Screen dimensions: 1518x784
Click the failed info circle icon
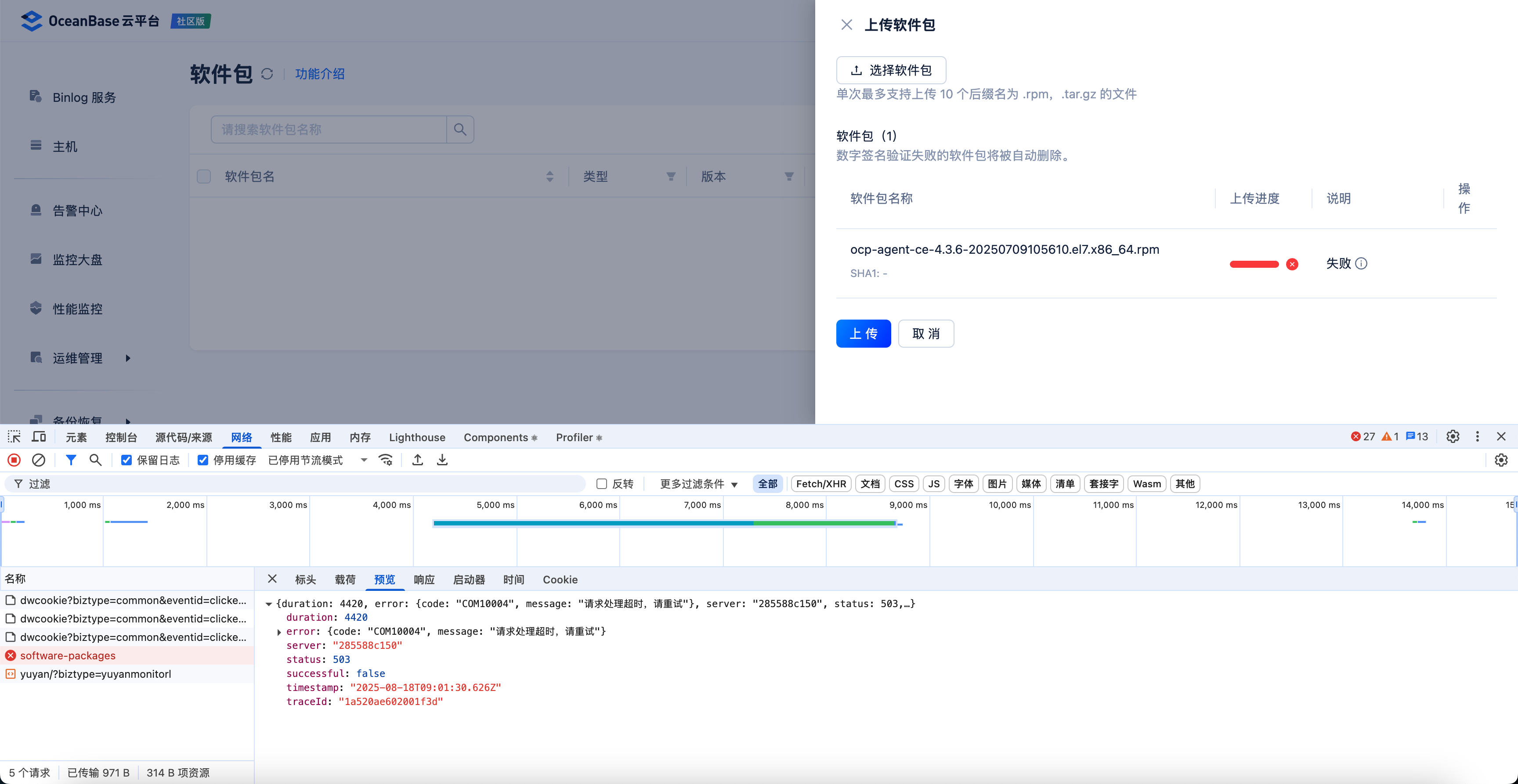pyautogui.click(x=1361, y=263)
